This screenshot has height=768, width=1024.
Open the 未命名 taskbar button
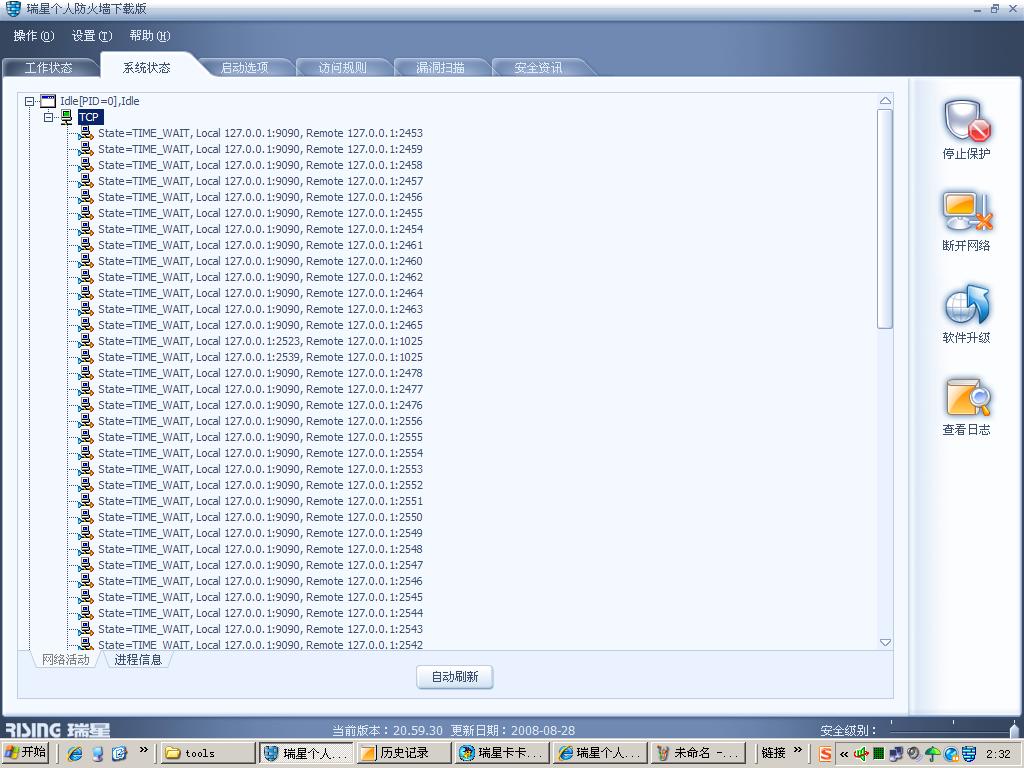[x=698, y=753]
